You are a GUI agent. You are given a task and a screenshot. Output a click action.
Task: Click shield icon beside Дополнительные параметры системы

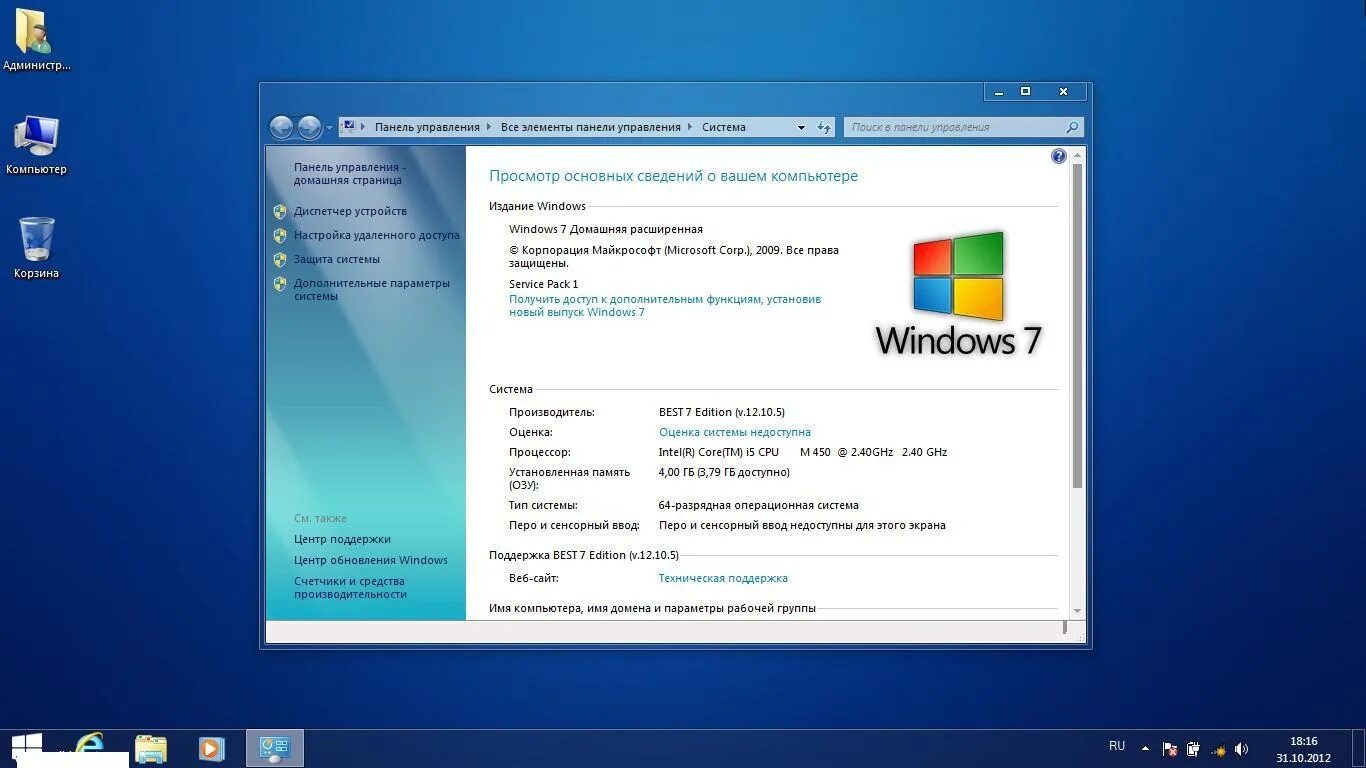(x=280, y=284)
